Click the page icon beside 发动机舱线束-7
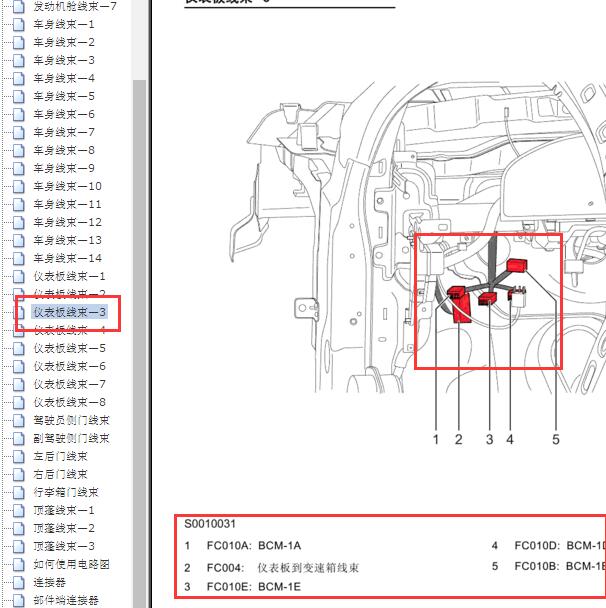 (x=18, y=7)
